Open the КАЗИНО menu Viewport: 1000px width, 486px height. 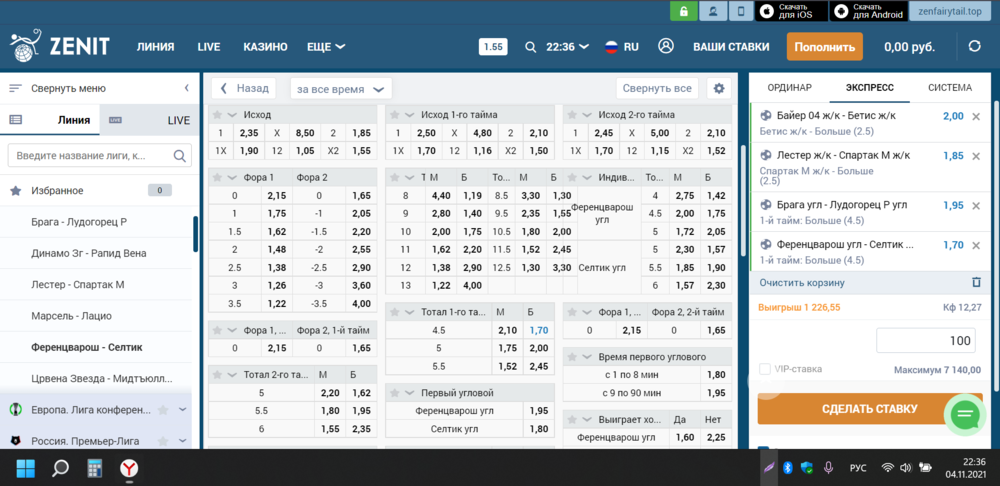265,47
